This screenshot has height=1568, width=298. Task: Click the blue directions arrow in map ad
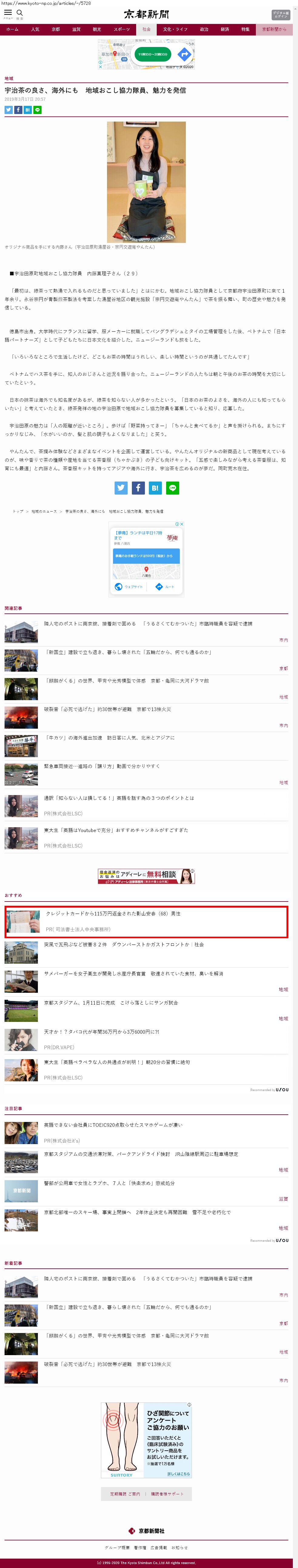click(x=184, y=55)
